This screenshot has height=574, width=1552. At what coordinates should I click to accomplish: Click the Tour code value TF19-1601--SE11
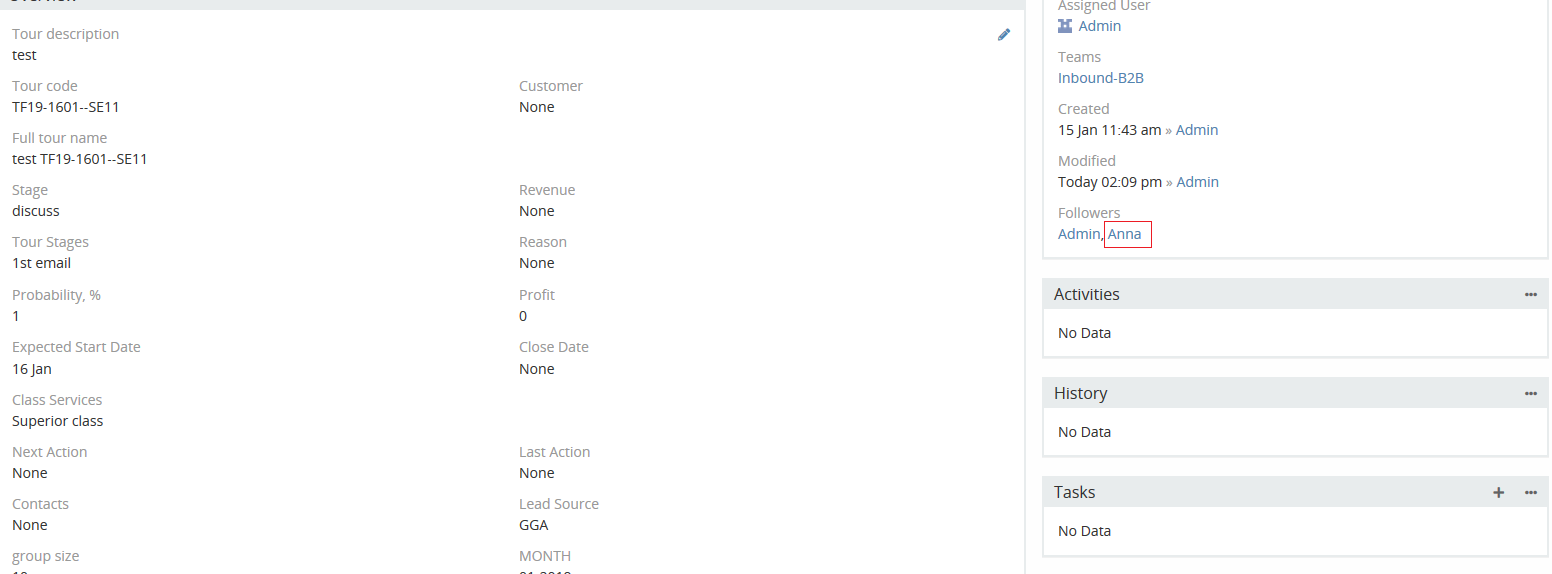tap(65, 107)
